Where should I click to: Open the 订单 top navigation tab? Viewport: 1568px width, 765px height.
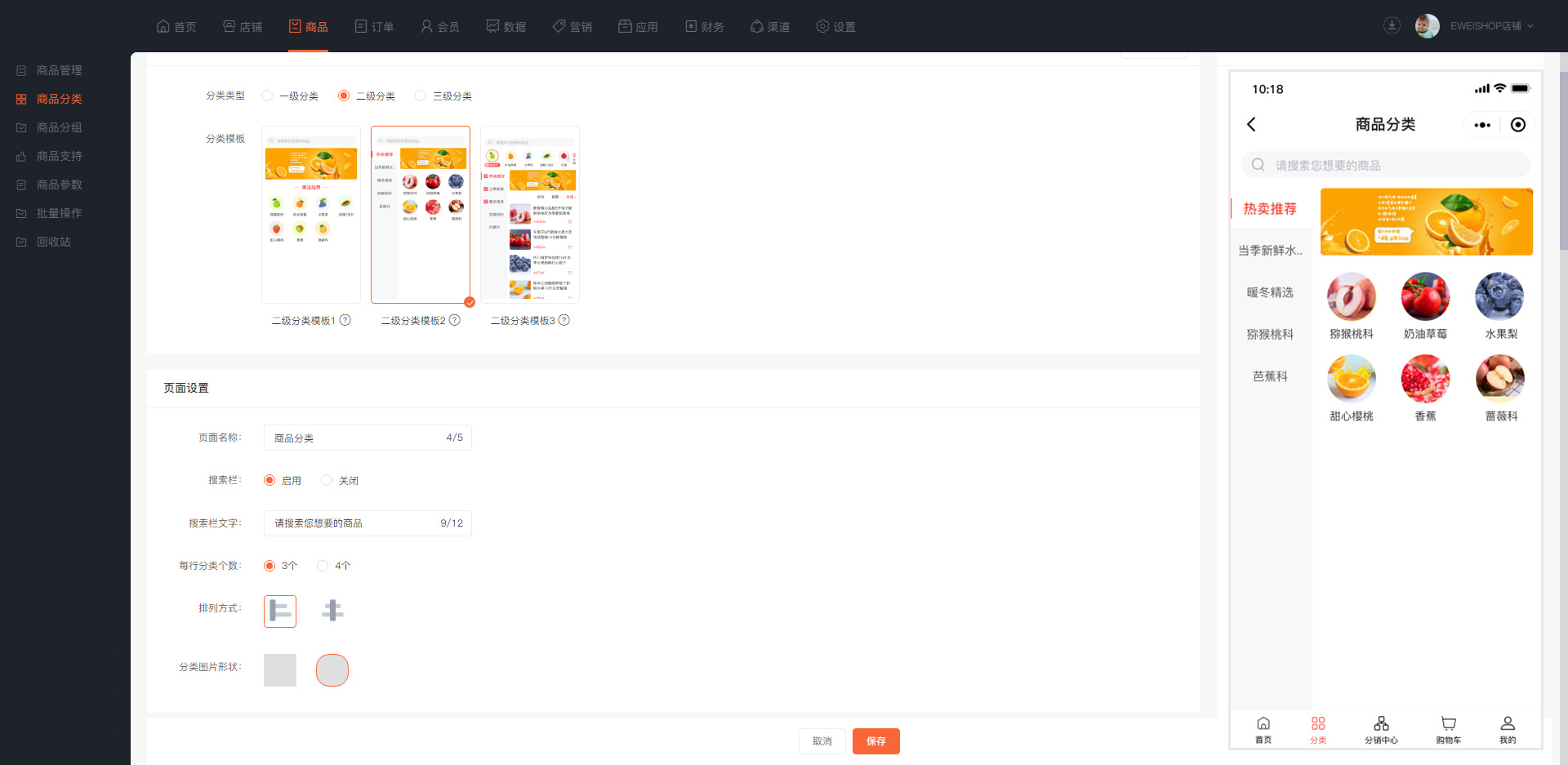coord(374,26)
